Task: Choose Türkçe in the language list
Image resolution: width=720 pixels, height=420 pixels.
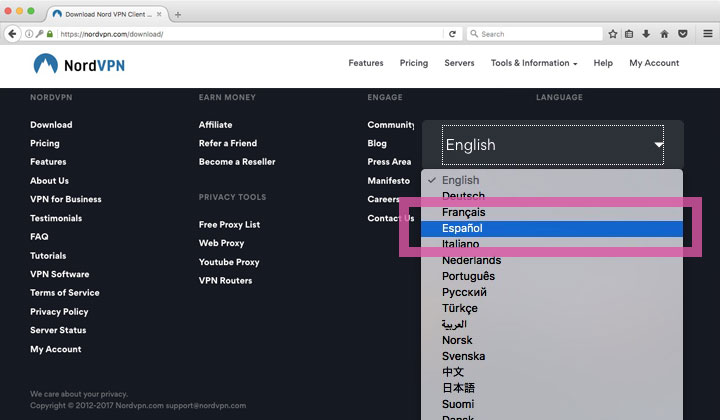Action: pyautogui.click(x=552, y=308)
